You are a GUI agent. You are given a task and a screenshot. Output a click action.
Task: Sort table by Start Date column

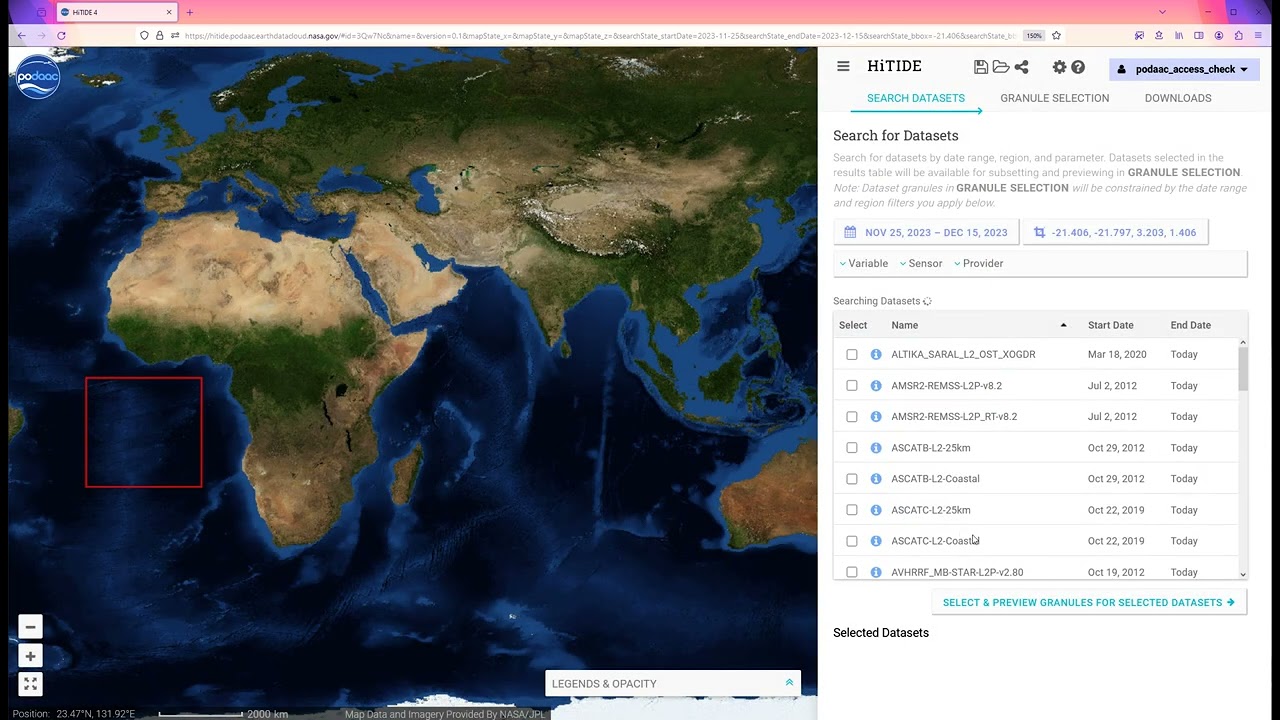[1111, 325]
